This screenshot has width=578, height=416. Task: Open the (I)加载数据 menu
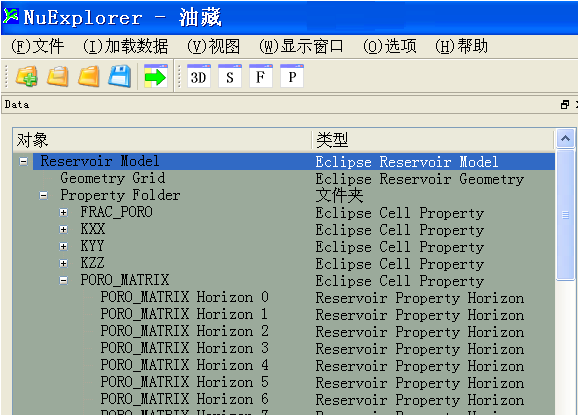point(126,46)
